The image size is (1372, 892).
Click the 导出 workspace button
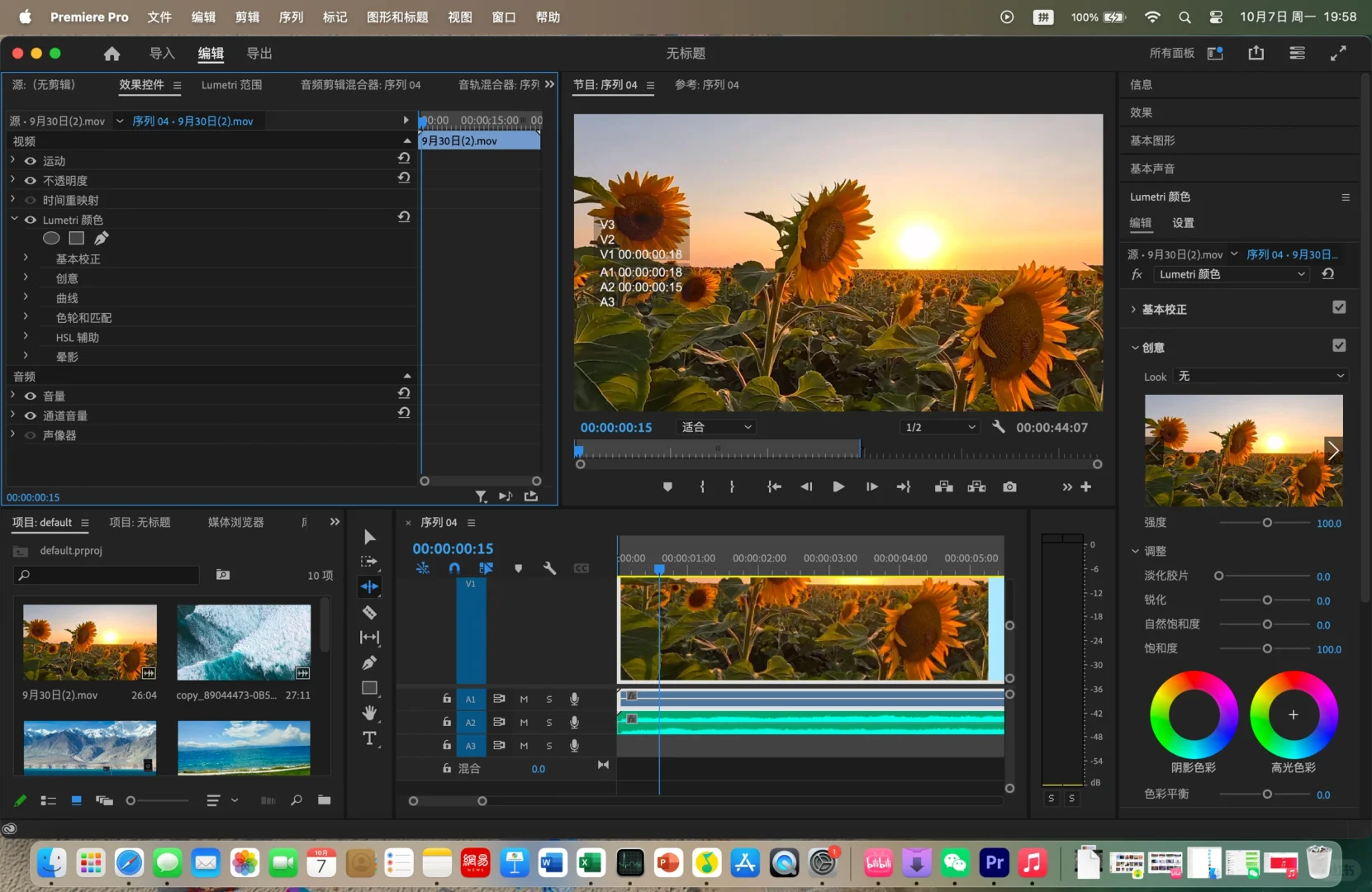click(259, 54)
